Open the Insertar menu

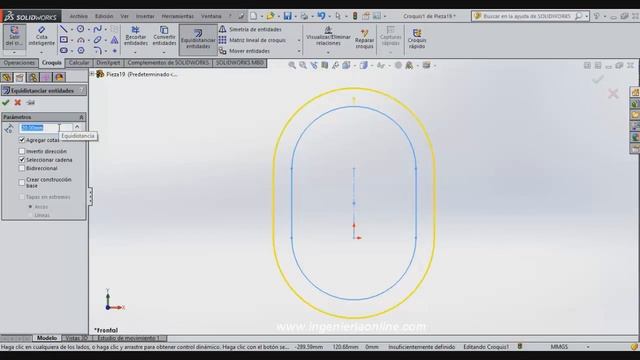pos(145,16)
